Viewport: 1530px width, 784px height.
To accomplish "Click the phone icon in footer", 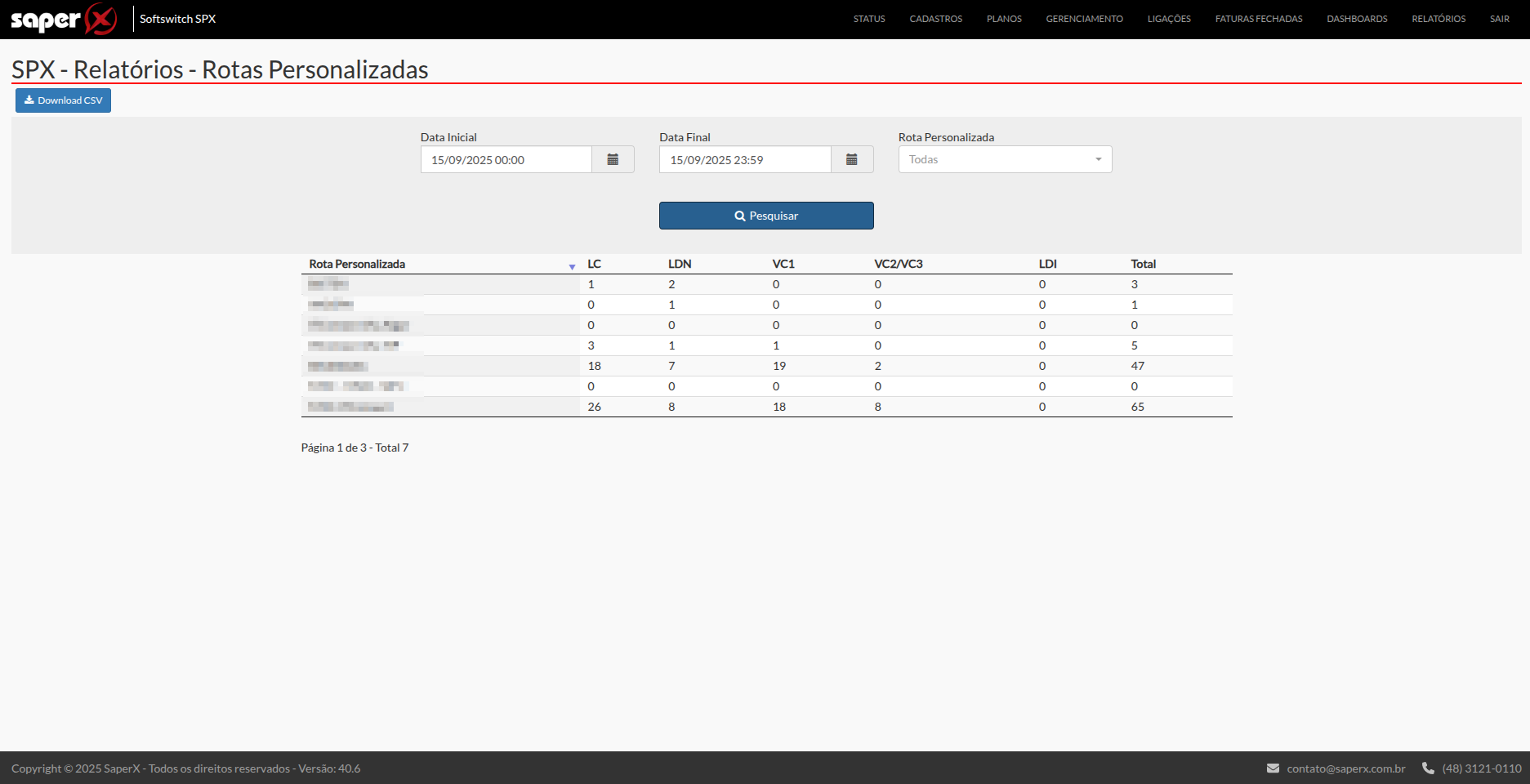I will click(x=1428, y=768).
